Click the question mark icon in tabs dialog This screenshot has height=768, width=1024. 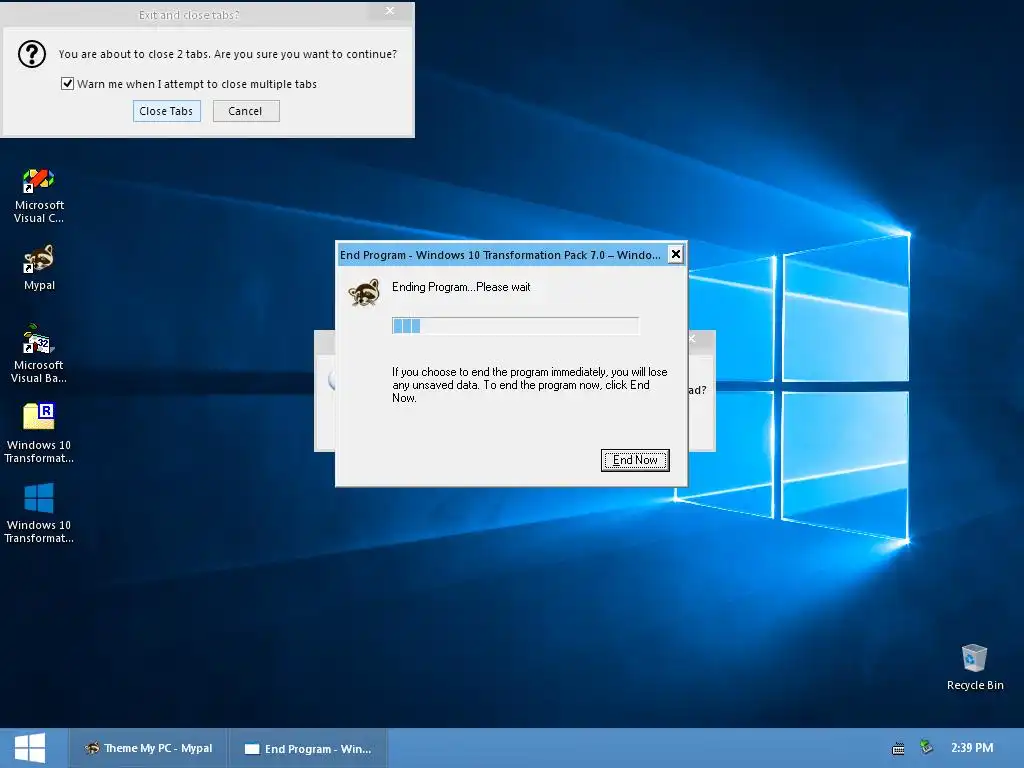point(31,54)
